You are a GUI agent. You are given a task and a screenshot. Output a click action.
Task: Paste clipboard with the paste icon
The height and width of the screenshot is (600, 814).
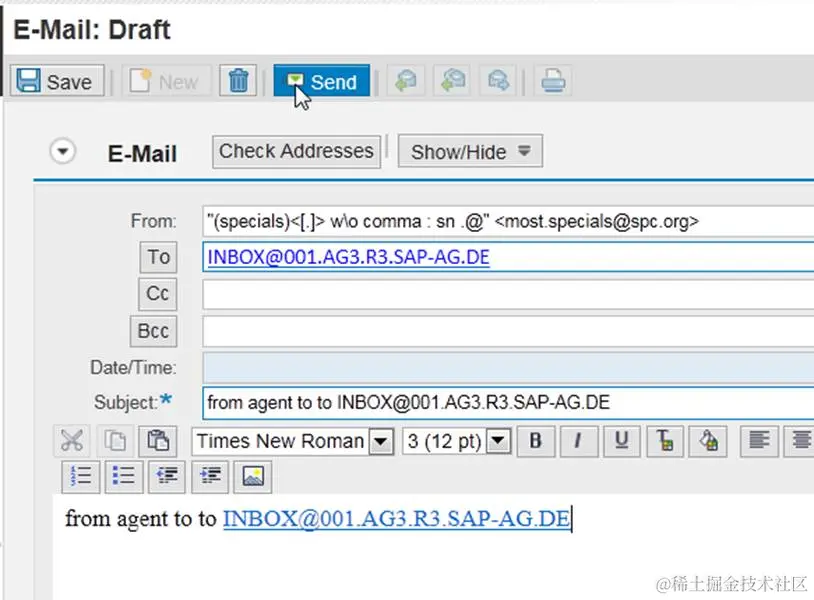point(158,441)
